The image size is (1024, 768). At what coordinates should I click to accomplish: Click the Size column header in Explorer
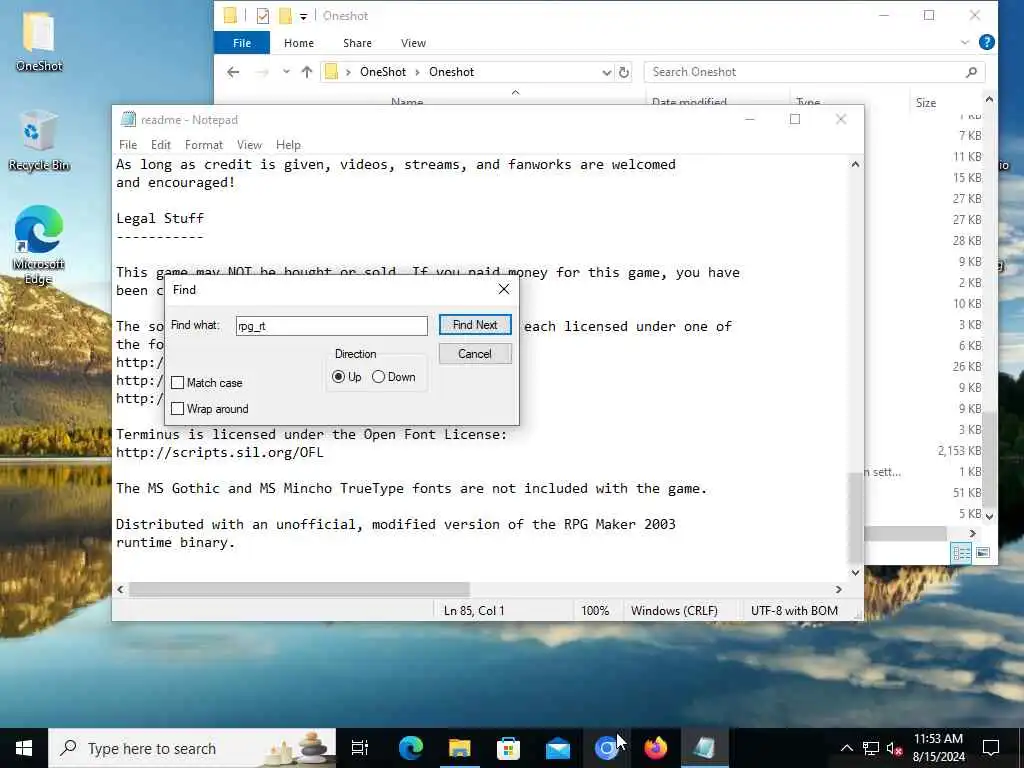(x=925, y=103)
